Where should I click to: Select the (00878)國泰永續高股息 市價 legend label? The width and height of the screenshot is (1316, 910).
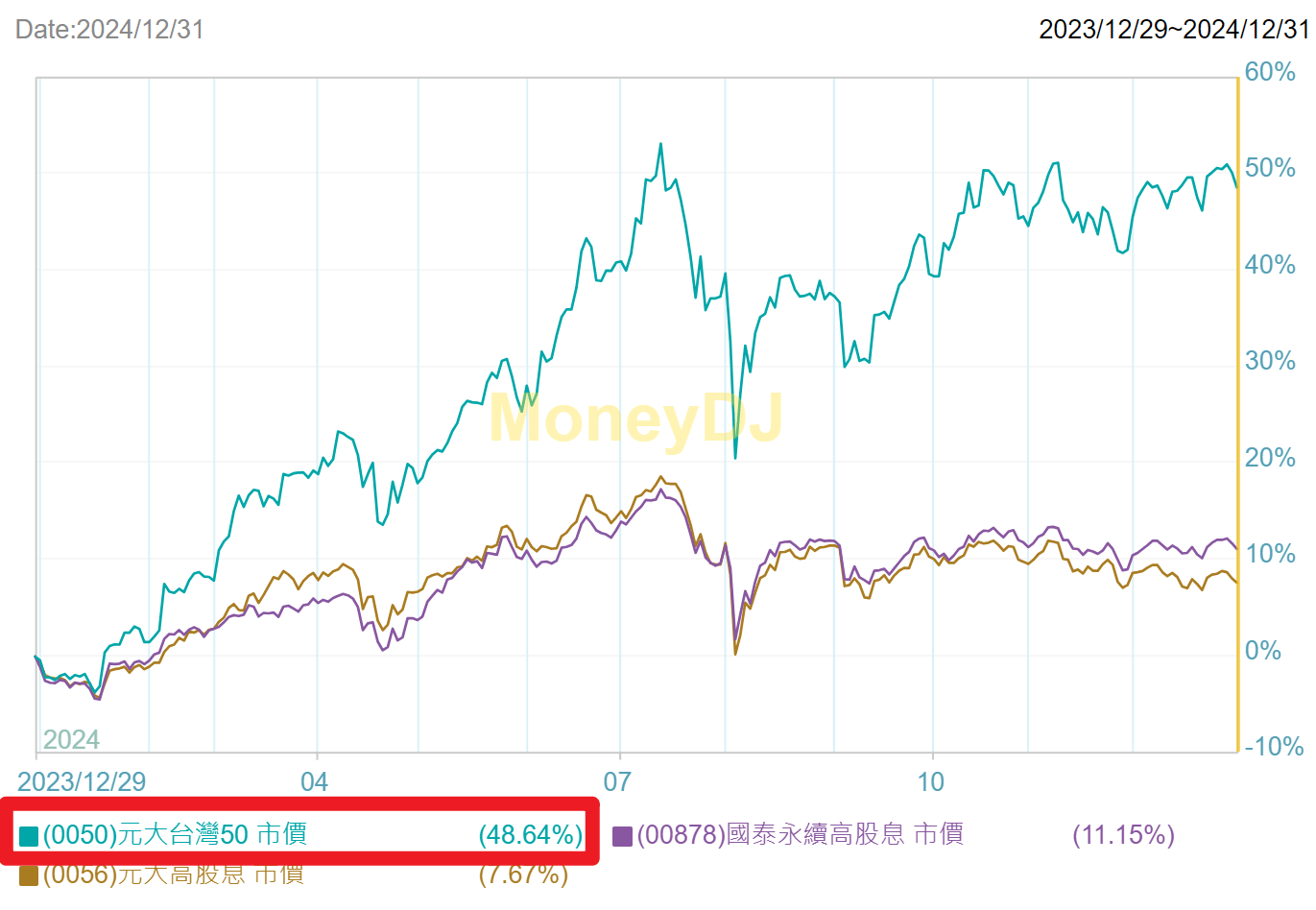click(x=800, y=834)
